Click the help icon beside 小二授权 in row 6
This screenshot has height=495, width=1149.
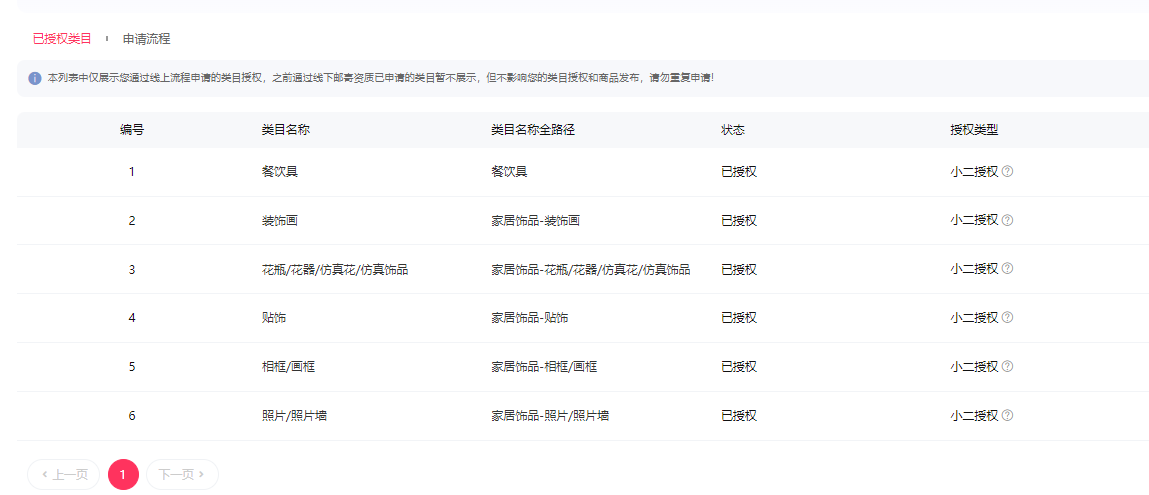(1007, 415)
